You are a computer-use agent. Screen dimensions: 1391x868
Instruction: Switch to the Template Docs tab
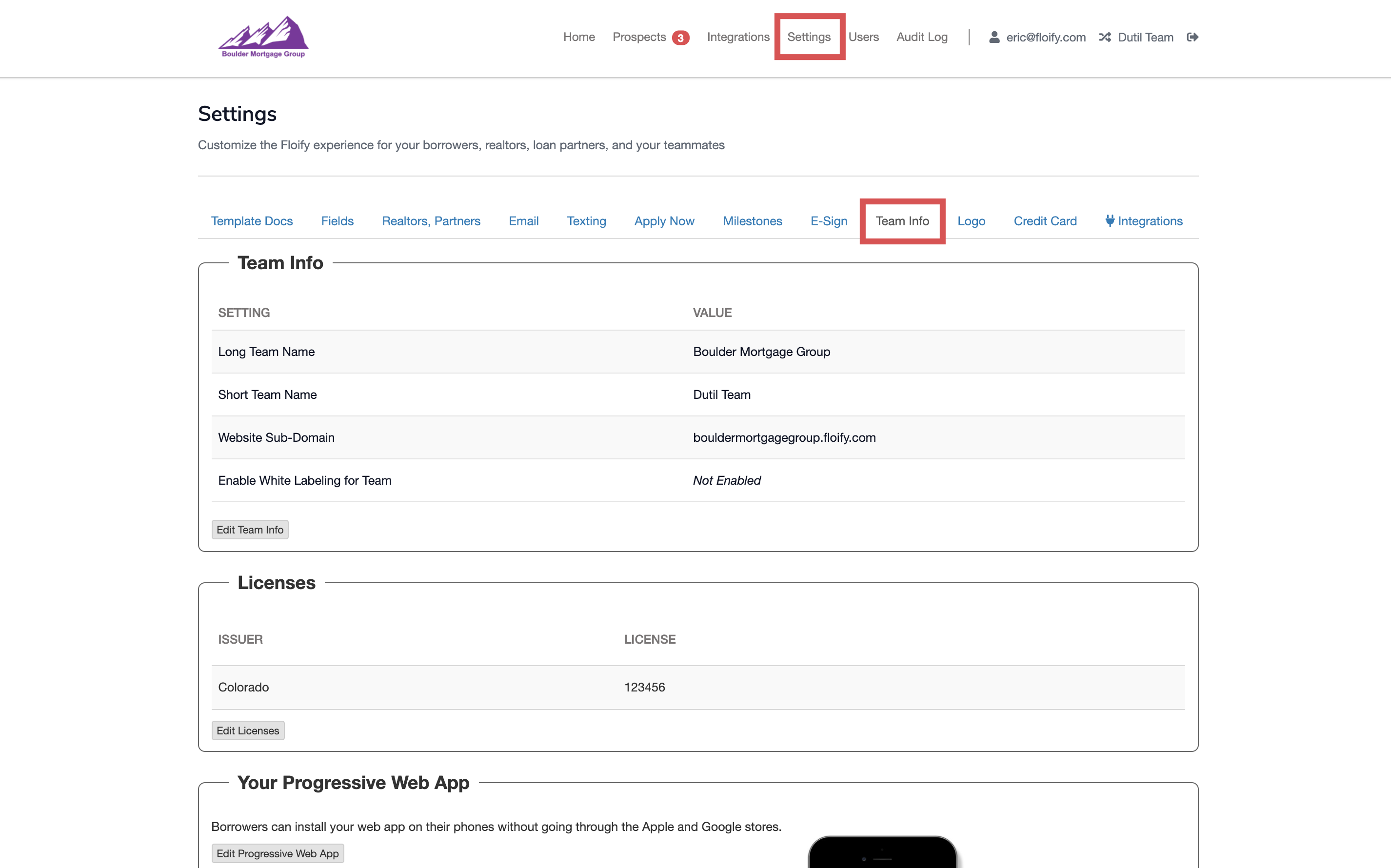point(252,221)
